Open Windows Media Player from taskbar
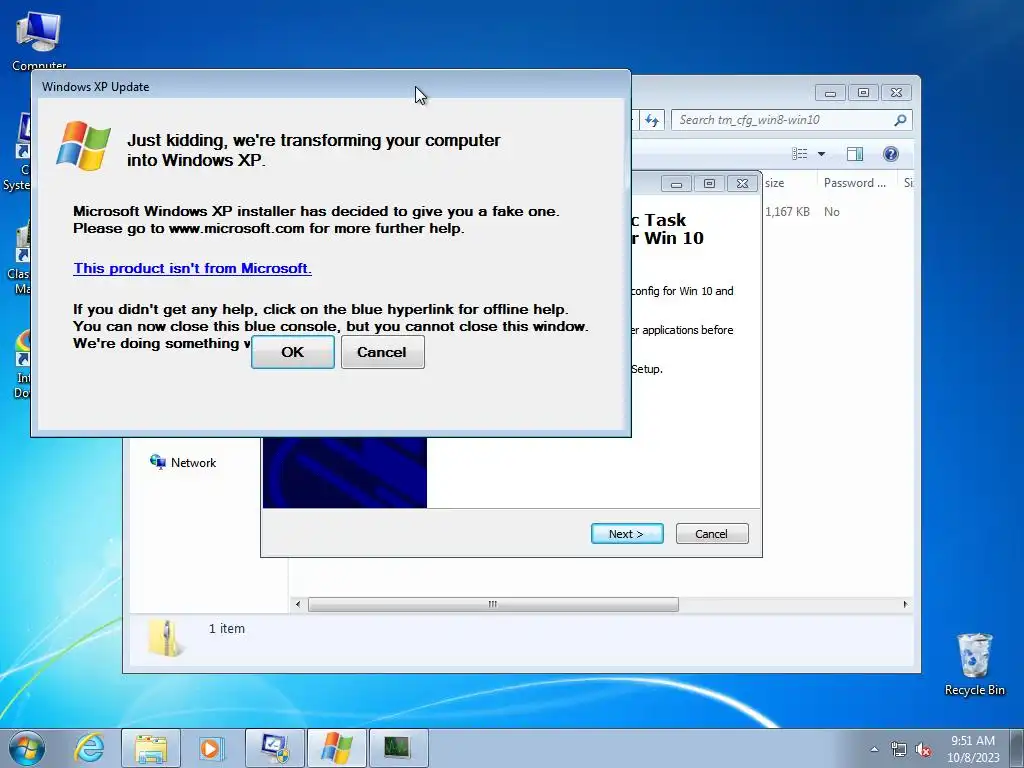1024x768 pixels. 211,748
